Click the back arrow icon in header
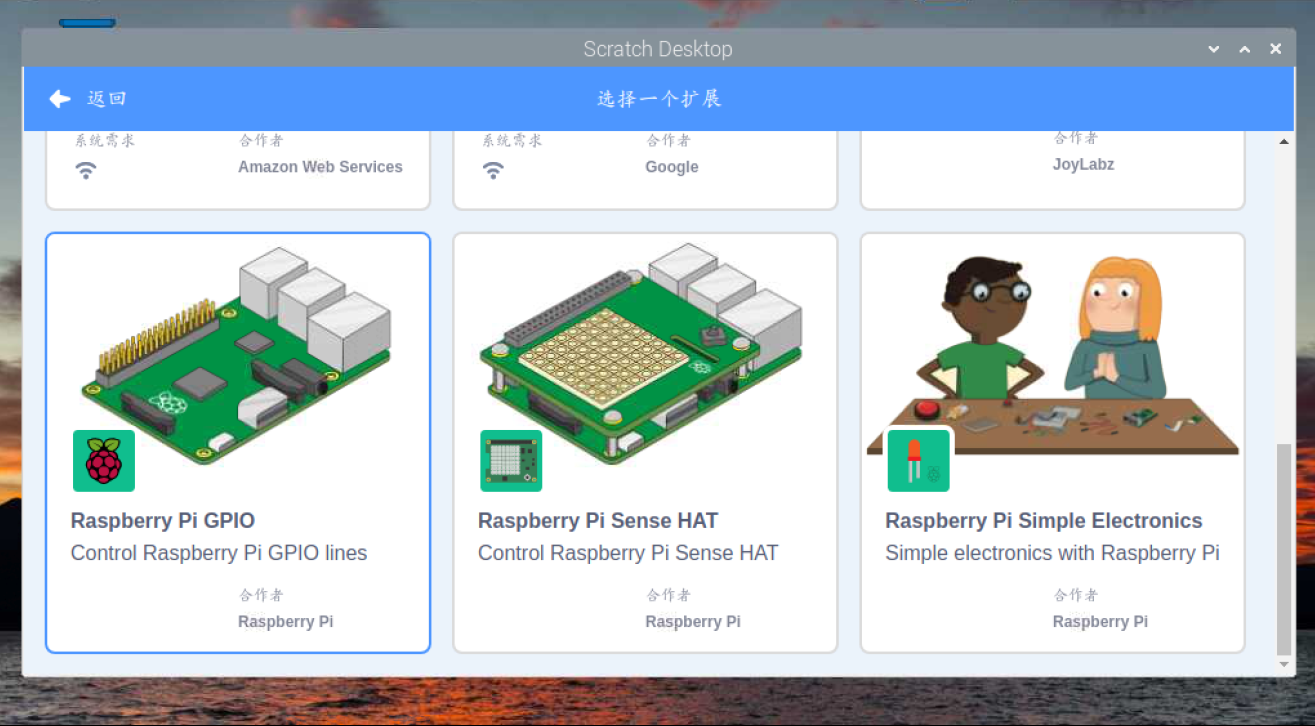The height and width of the screenshot is (726, 1315). coord(60,98)
